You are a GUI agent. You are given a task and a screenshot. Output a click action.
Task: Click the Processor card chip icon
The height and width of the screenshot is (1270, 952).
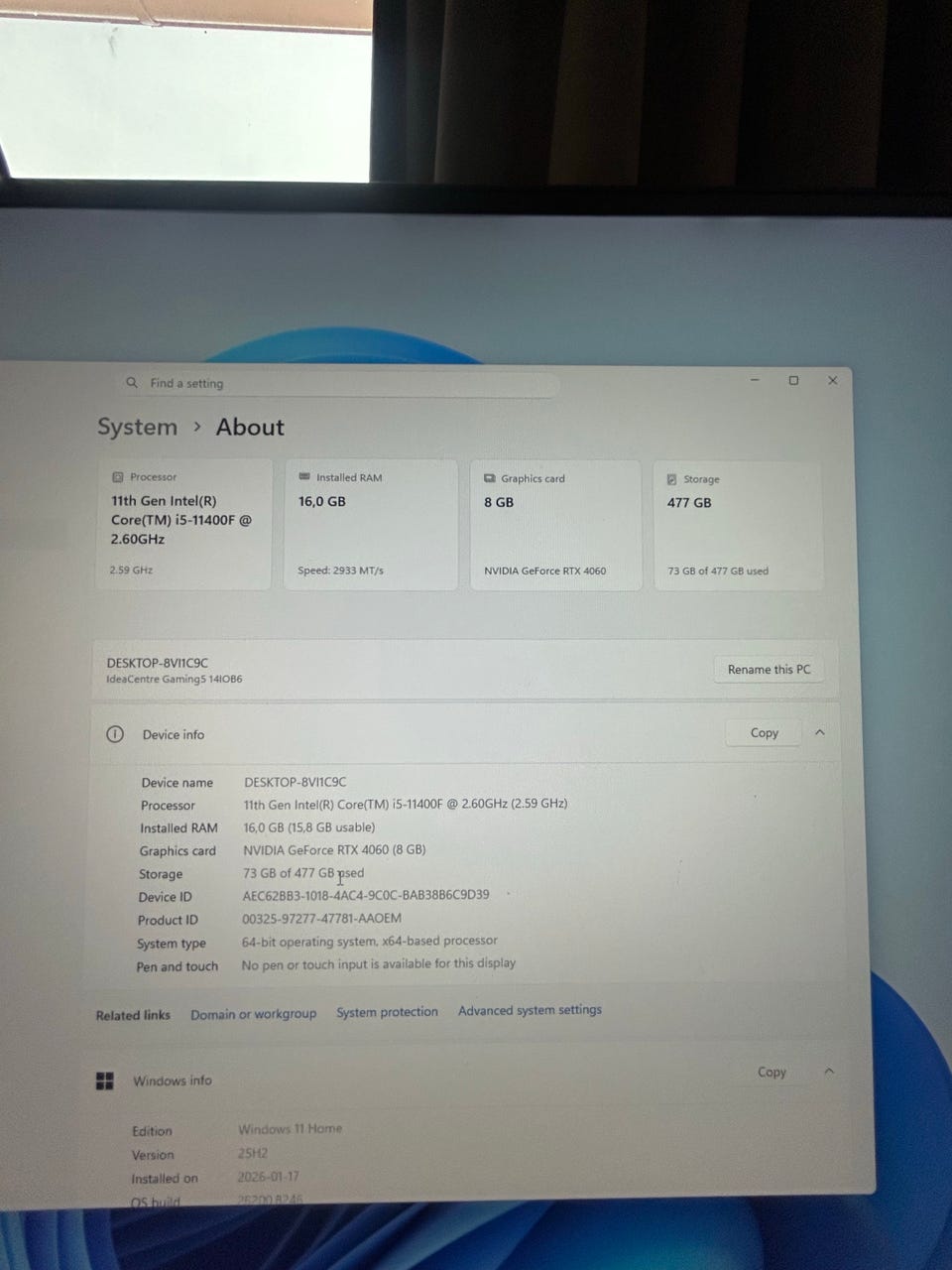click(118, 477)
